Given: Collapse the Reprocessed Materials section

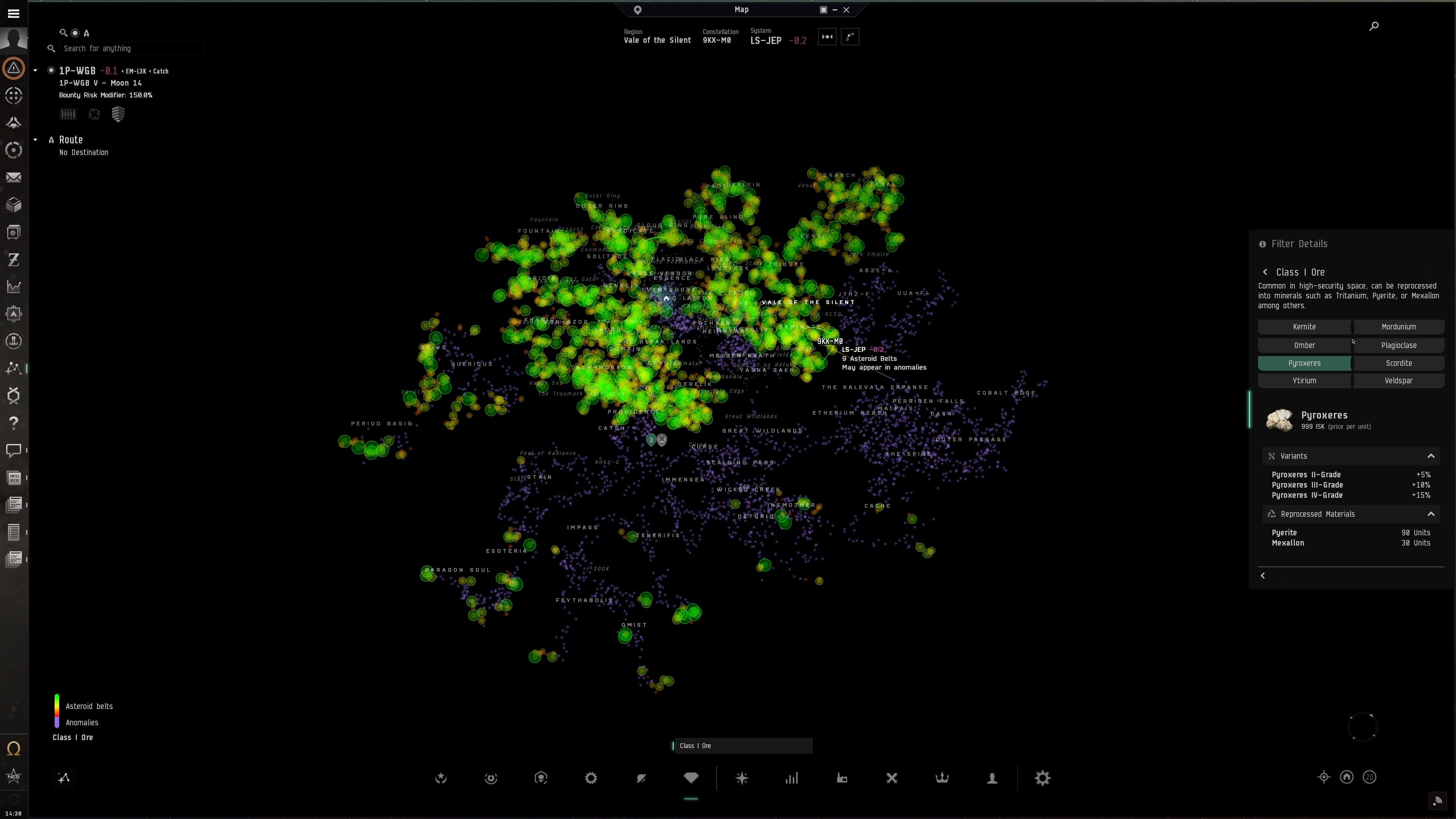Looking at the screenshot, I should tap(1431, 514).
